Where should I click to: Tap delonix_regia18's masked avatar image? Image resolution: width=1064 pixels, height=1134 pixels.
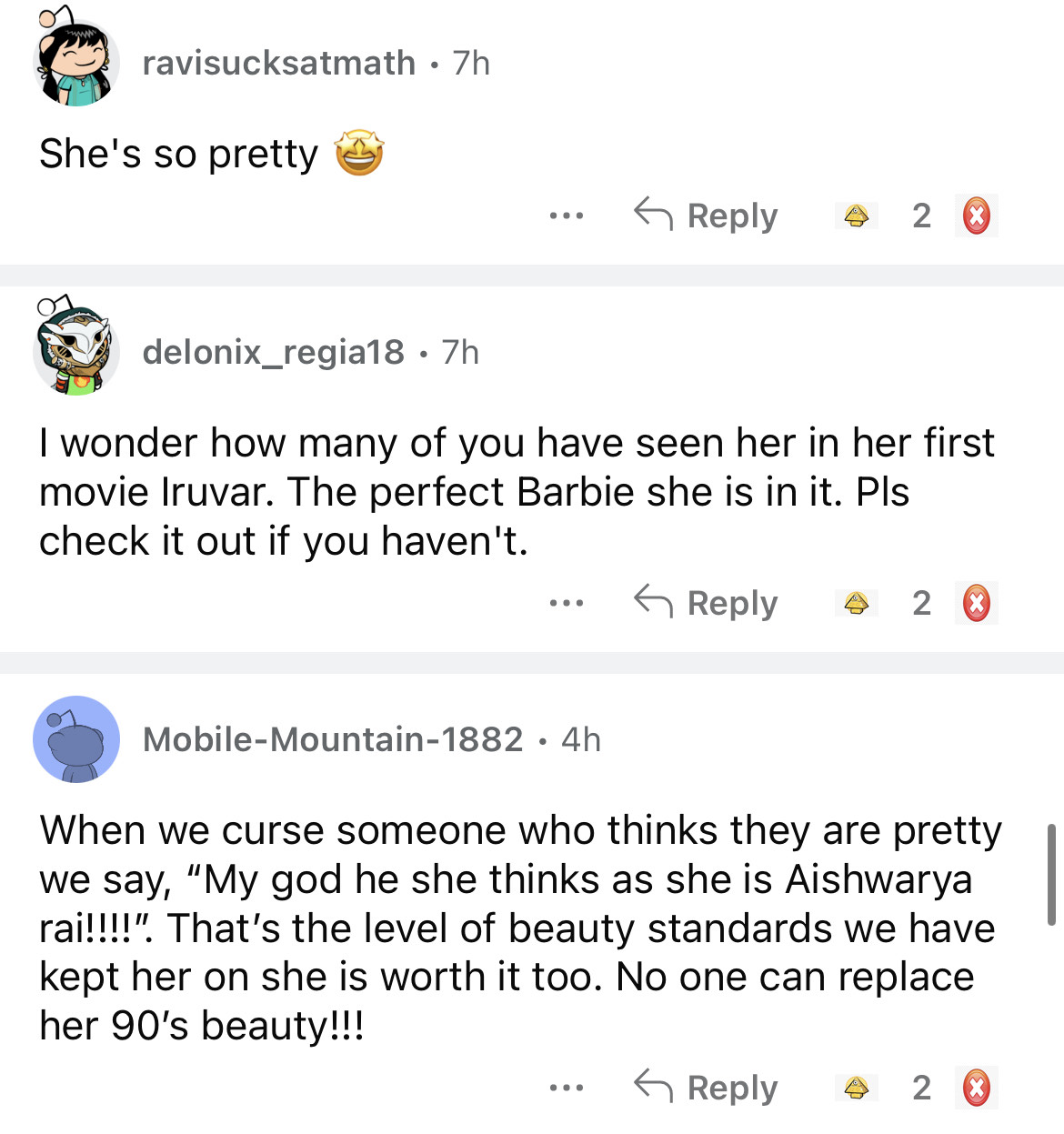(x=76, y=351)
